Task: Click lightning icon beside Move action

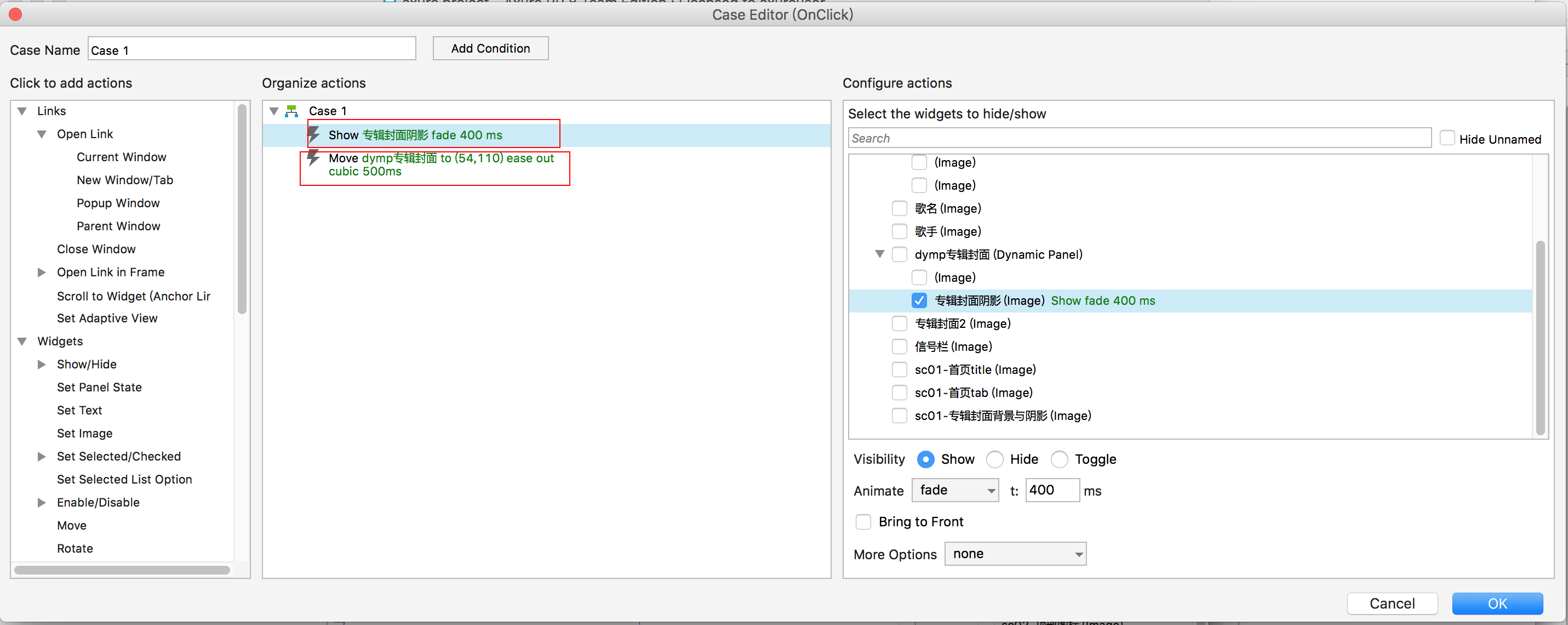Action: (313, 158)
